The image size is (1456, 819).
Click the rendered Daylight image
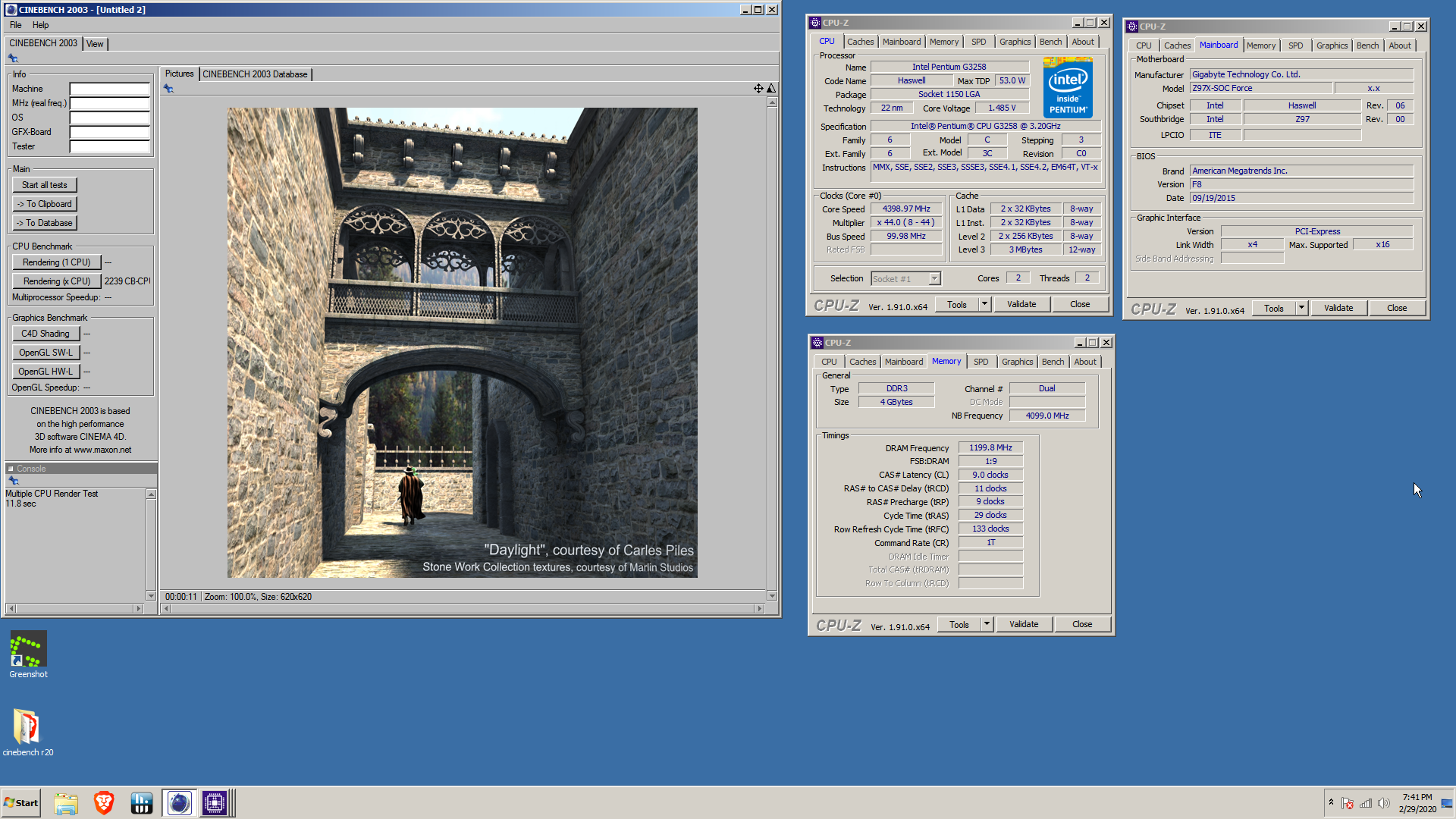click(x=463, y=343)
